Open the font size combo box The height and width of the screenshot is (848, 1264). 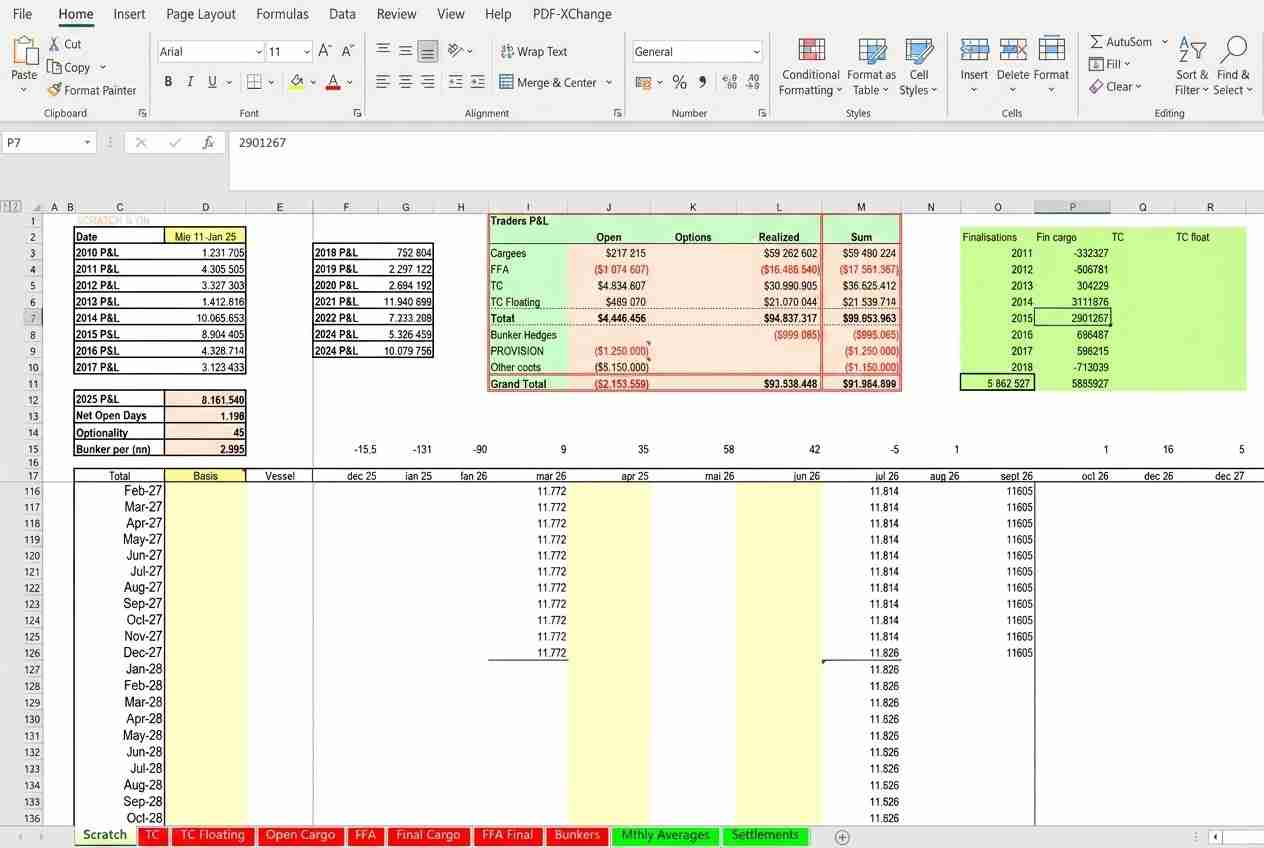click(289, 51)
